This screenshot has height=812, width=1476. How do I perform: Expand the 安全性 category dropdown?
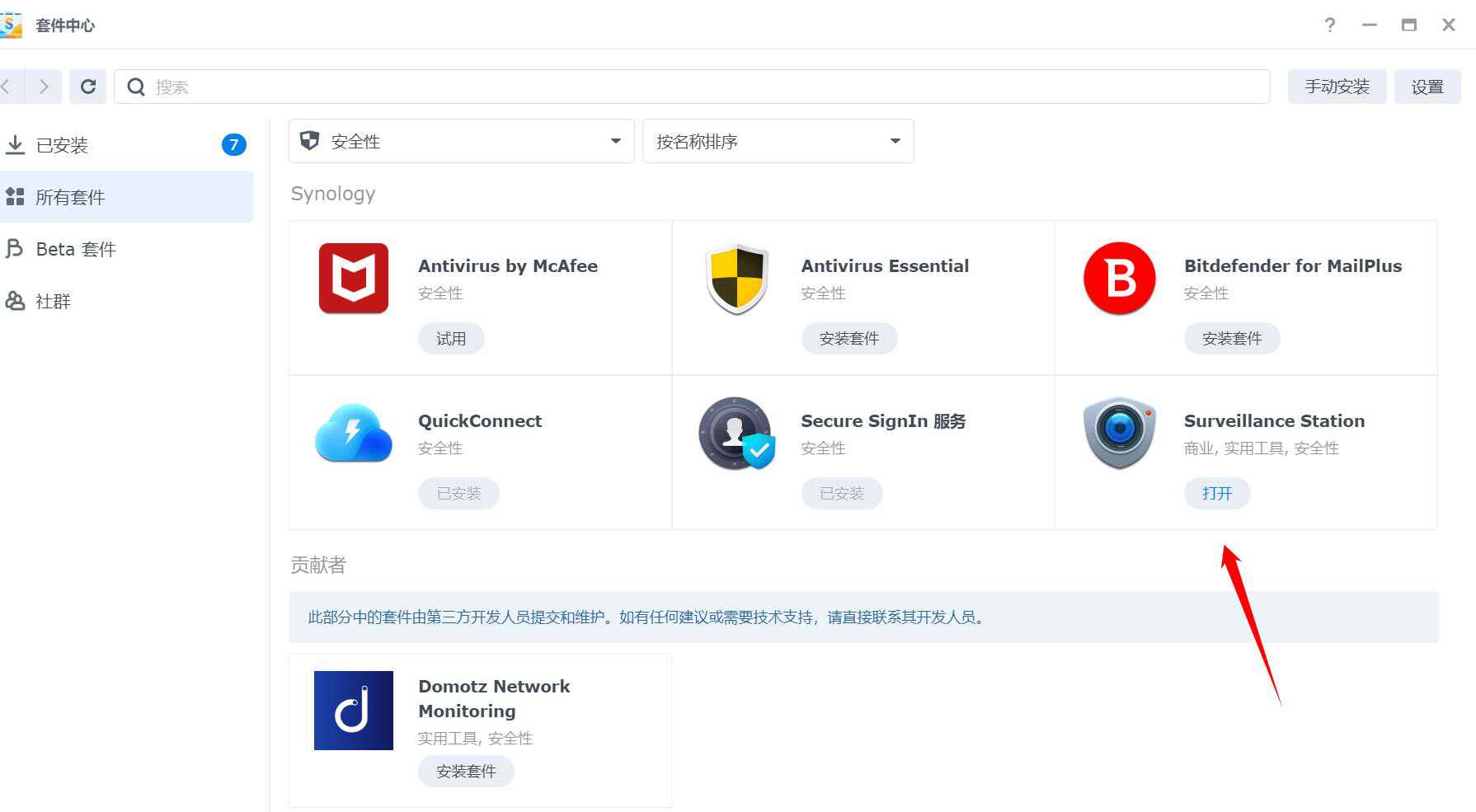coord(460,141)
